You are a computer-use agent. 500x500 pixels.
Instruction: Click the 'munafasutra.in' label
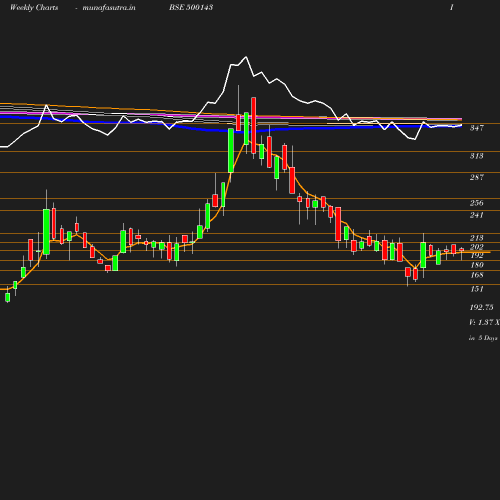109,8
